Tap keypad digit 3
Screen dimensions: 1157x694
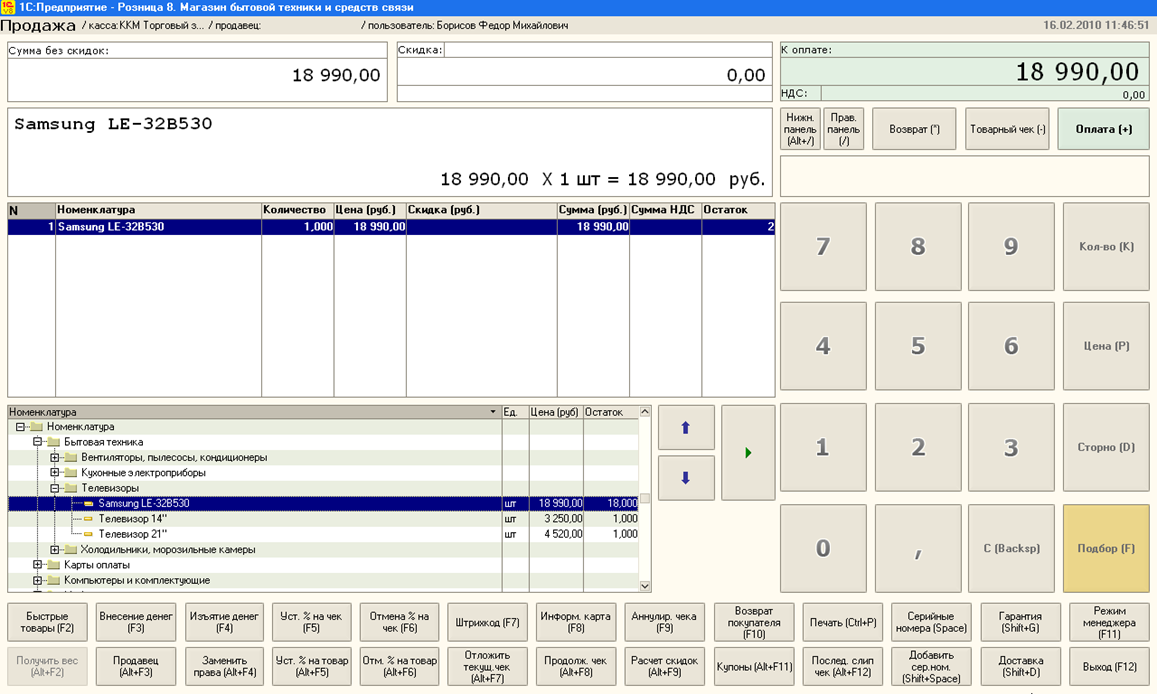[x=1011, y=447]
